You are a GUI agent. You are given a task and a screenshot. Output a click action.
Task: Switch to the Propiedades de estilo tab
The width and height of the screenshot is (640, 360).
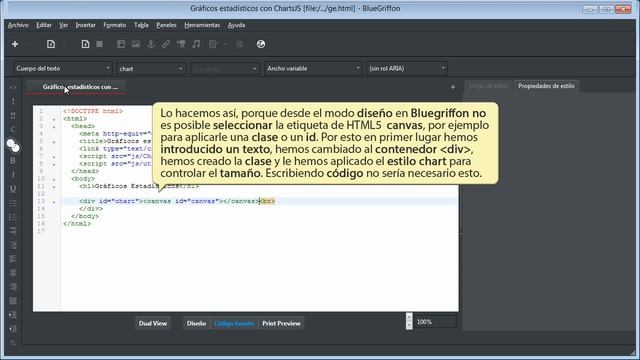[x=546, y=86]
